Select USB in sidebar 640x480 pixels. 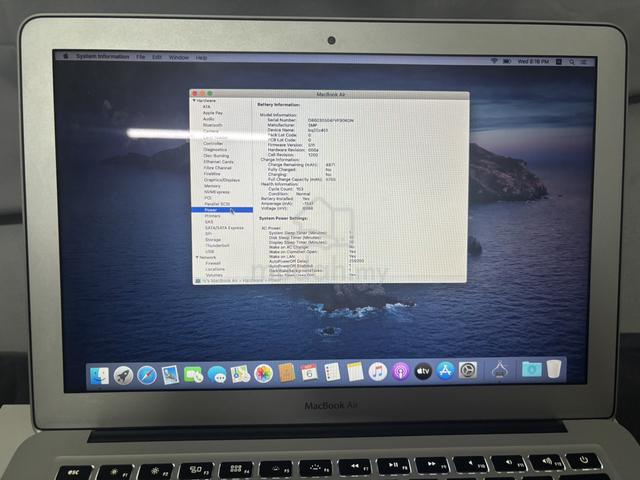click(209, 251)
